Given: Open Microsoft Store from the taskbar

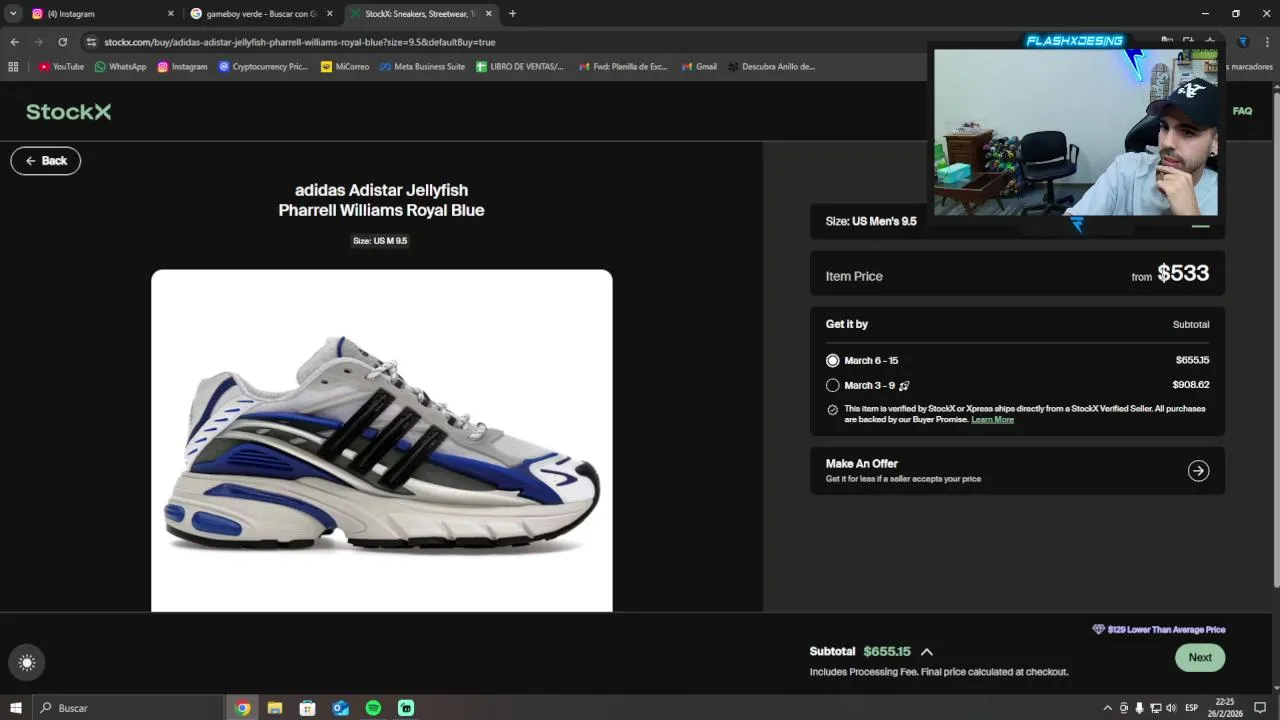Looking at the screenshot, I should 307,708.
